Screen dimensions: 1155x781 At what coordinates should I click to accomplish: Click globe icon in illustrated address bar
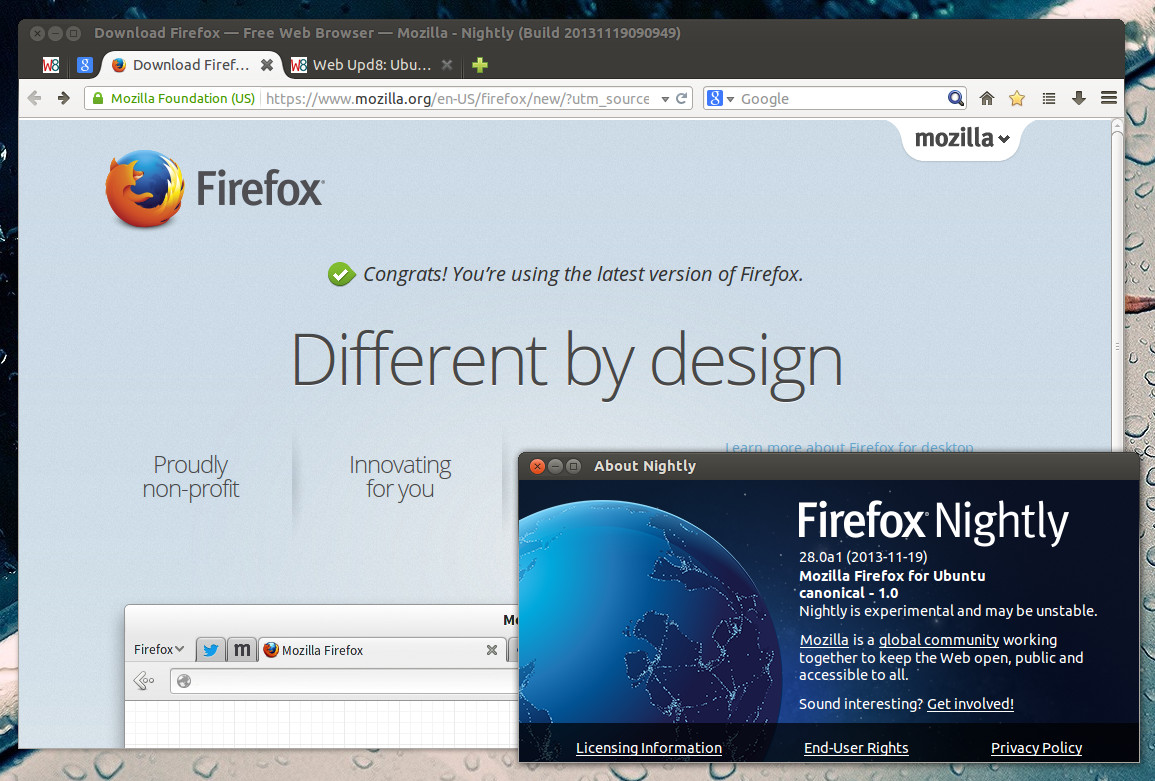[x=184, y=682]
